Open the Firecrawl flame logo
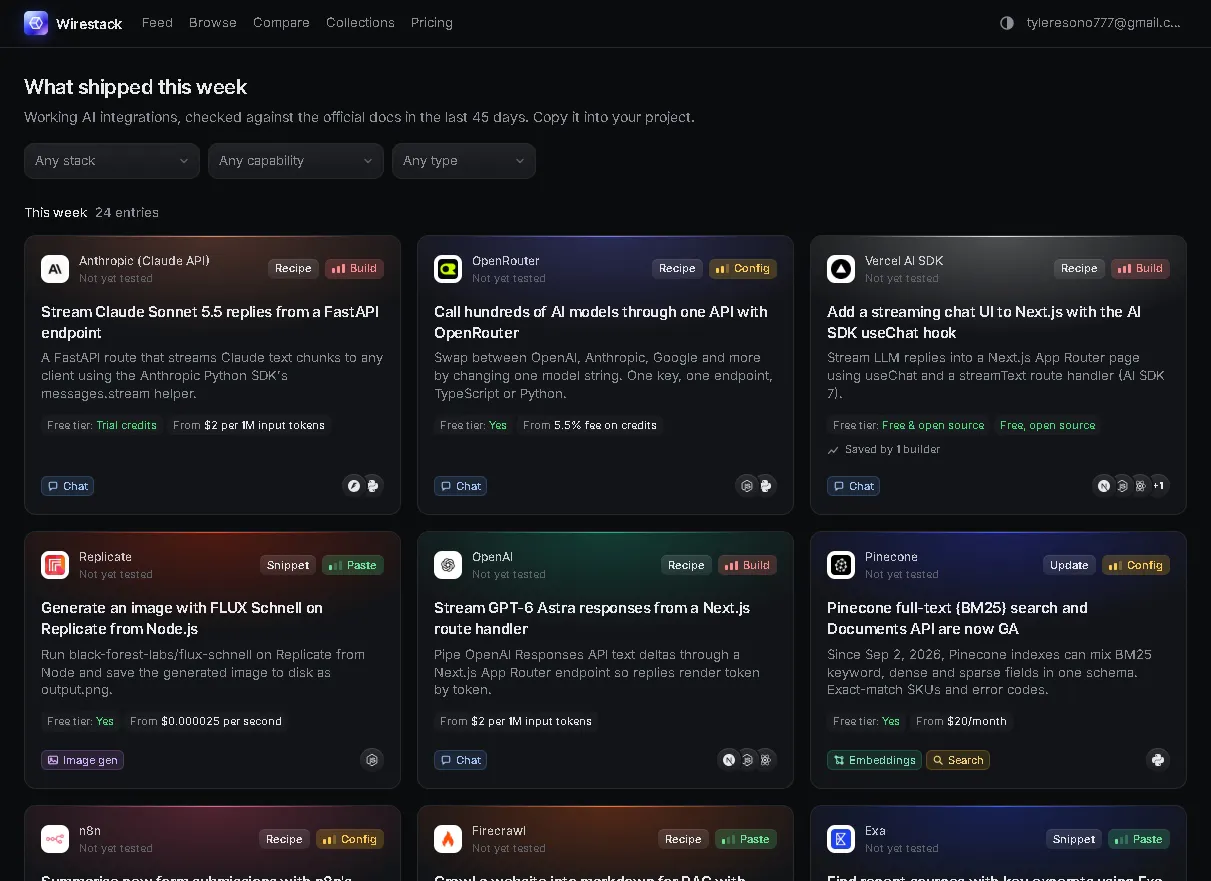 448,839
